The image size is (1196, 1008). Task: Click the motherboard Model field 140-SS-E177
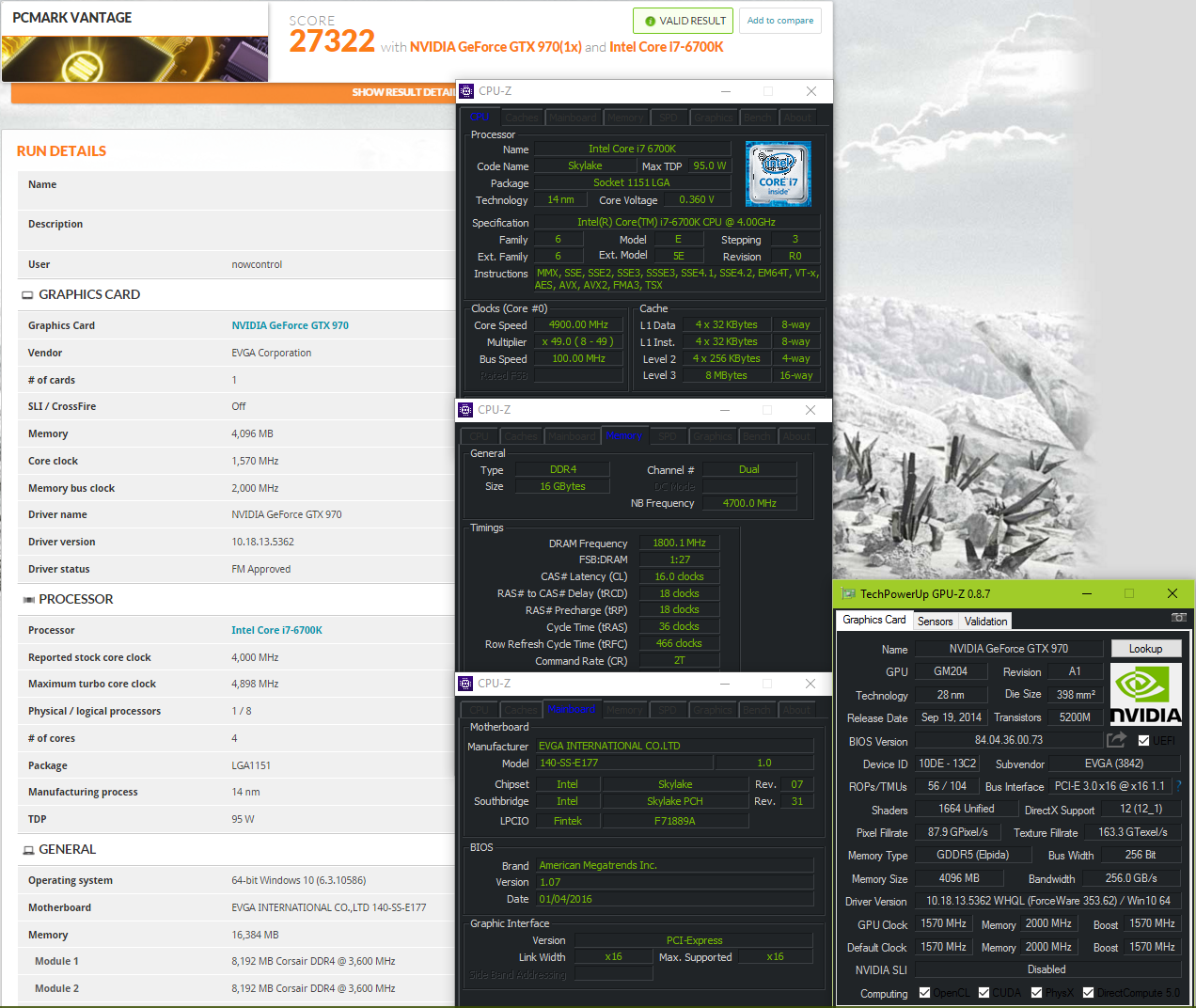coord(624,763)
